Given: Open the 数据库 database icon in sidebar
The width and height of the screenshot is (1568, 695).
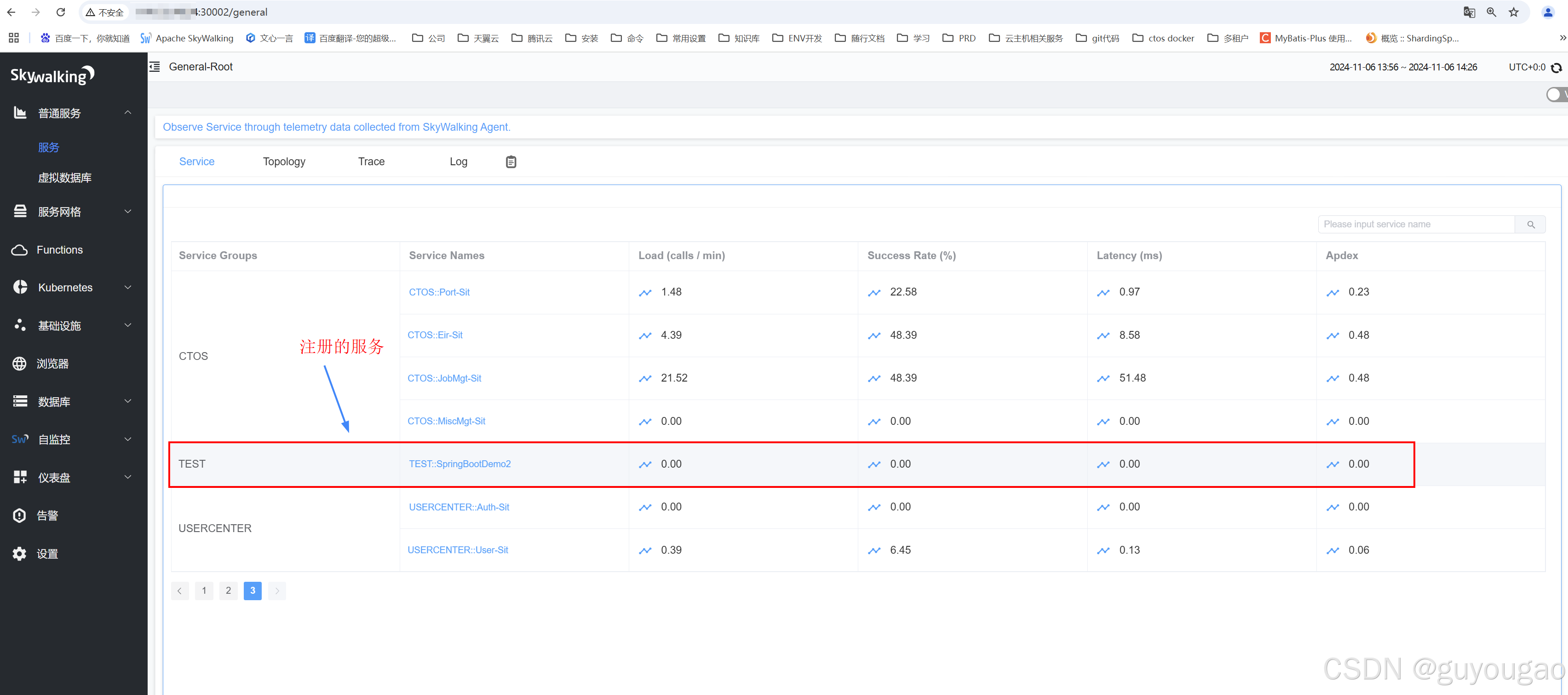Looking at the screenshot, I should [19, 401].
